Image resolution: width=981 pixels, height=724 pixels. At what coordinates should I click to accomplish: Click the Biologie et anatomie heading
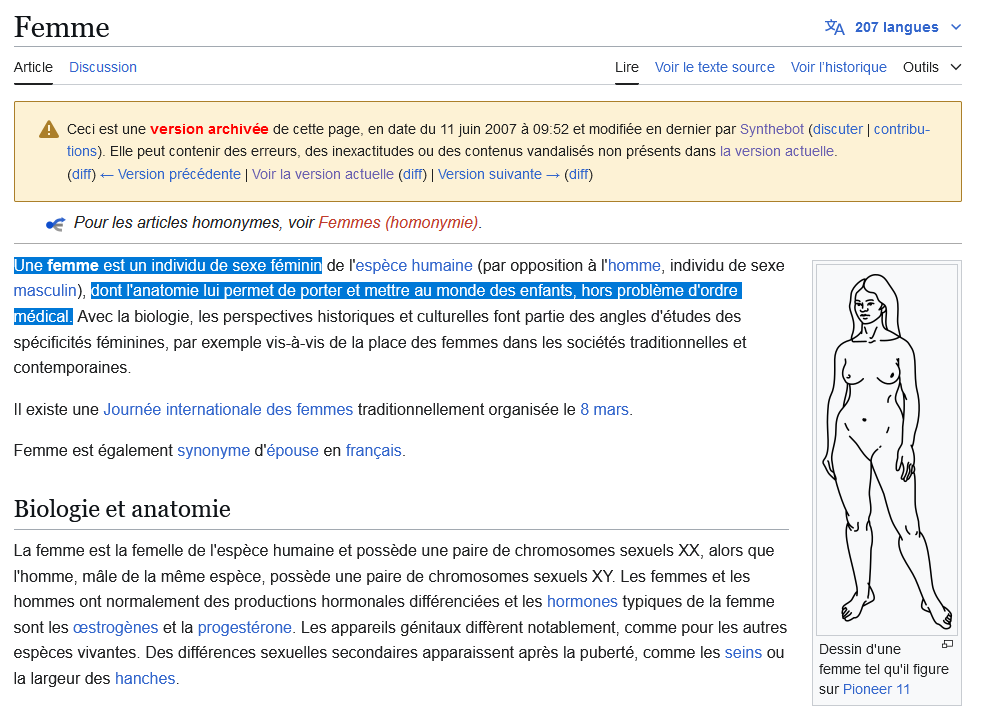pos(122,509)
